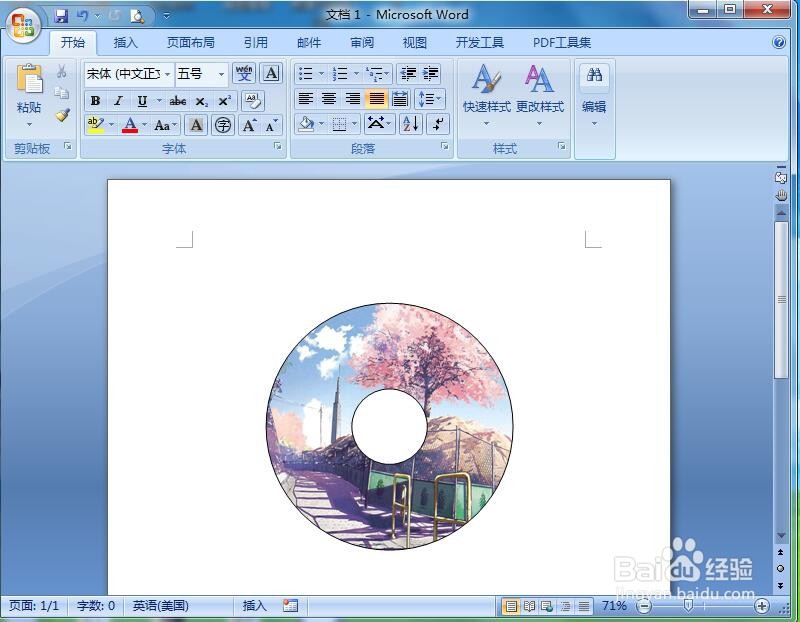Apply superscript formatting
Screen dimensions: 800x622
pyautogui.click(x=225, y=101)
